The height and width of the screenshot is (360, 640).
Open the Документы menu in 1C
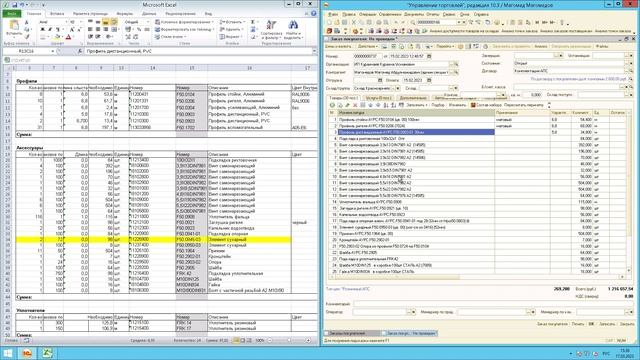pyautogui.click(x=414, y=14)
